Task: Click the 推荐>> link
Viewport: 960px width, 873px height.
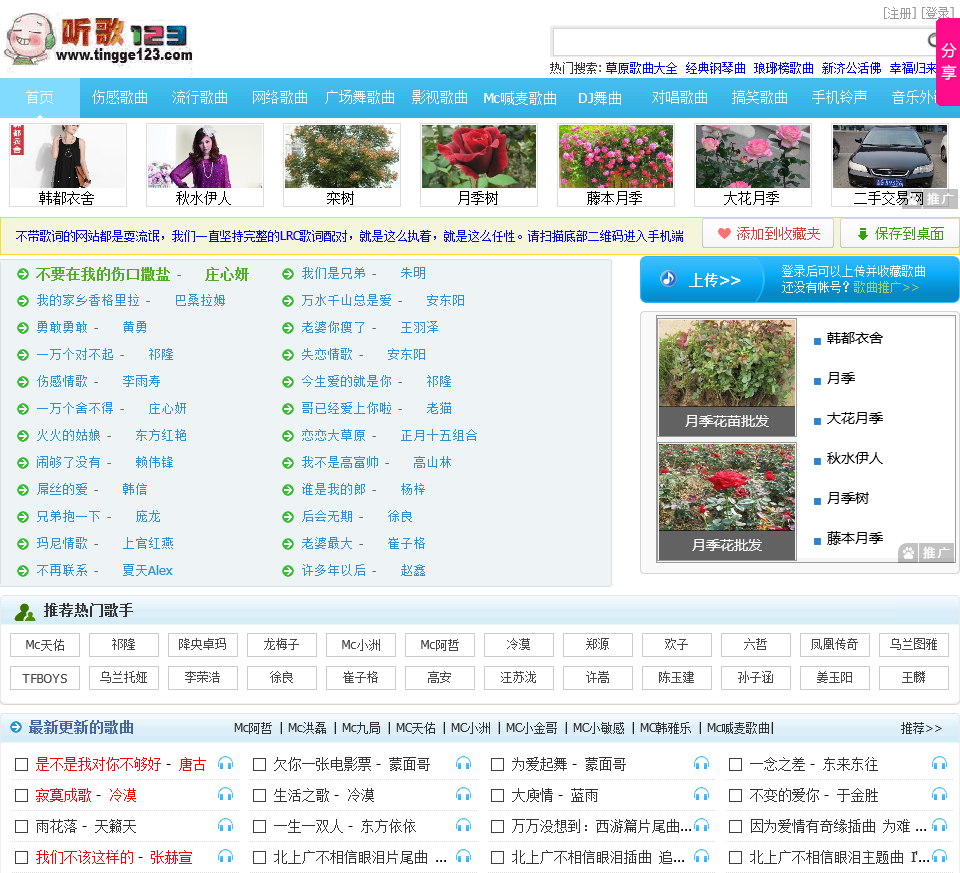Action: click(920, 728)
